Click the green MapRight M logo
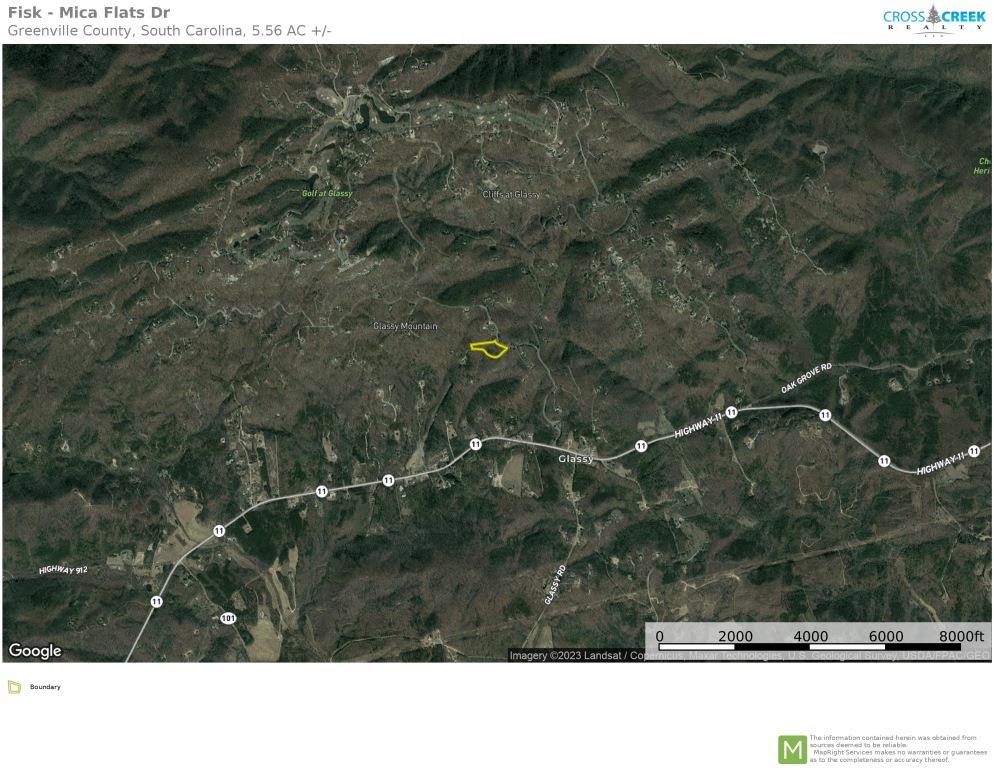Screen dimensions: 994x768 pyautogui.click(x=792, y=748)
